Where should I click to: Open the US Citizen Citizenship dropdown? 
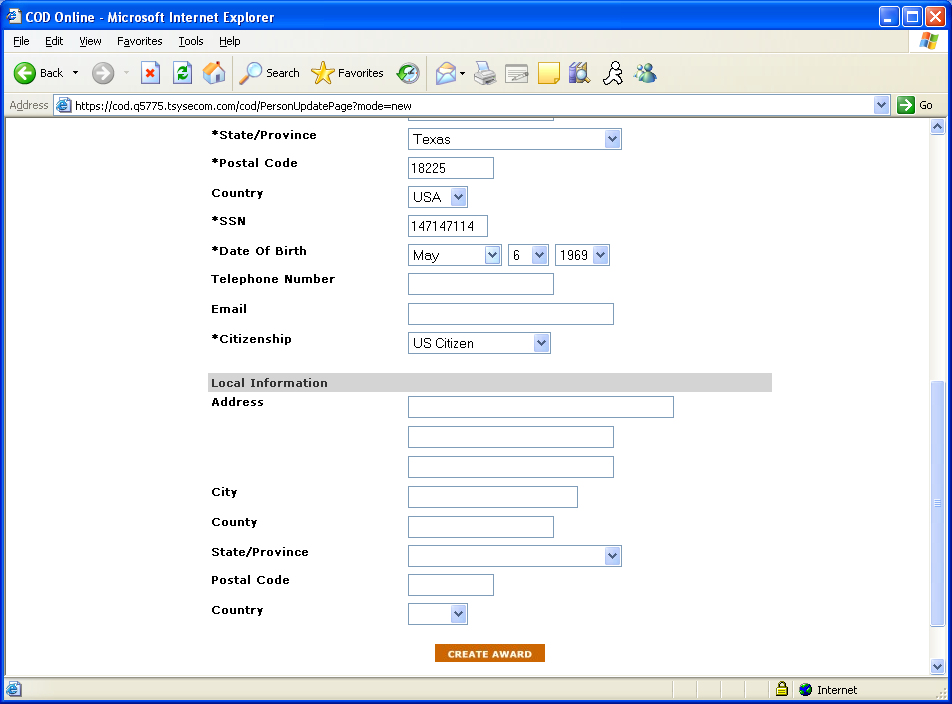coord(542,343)
